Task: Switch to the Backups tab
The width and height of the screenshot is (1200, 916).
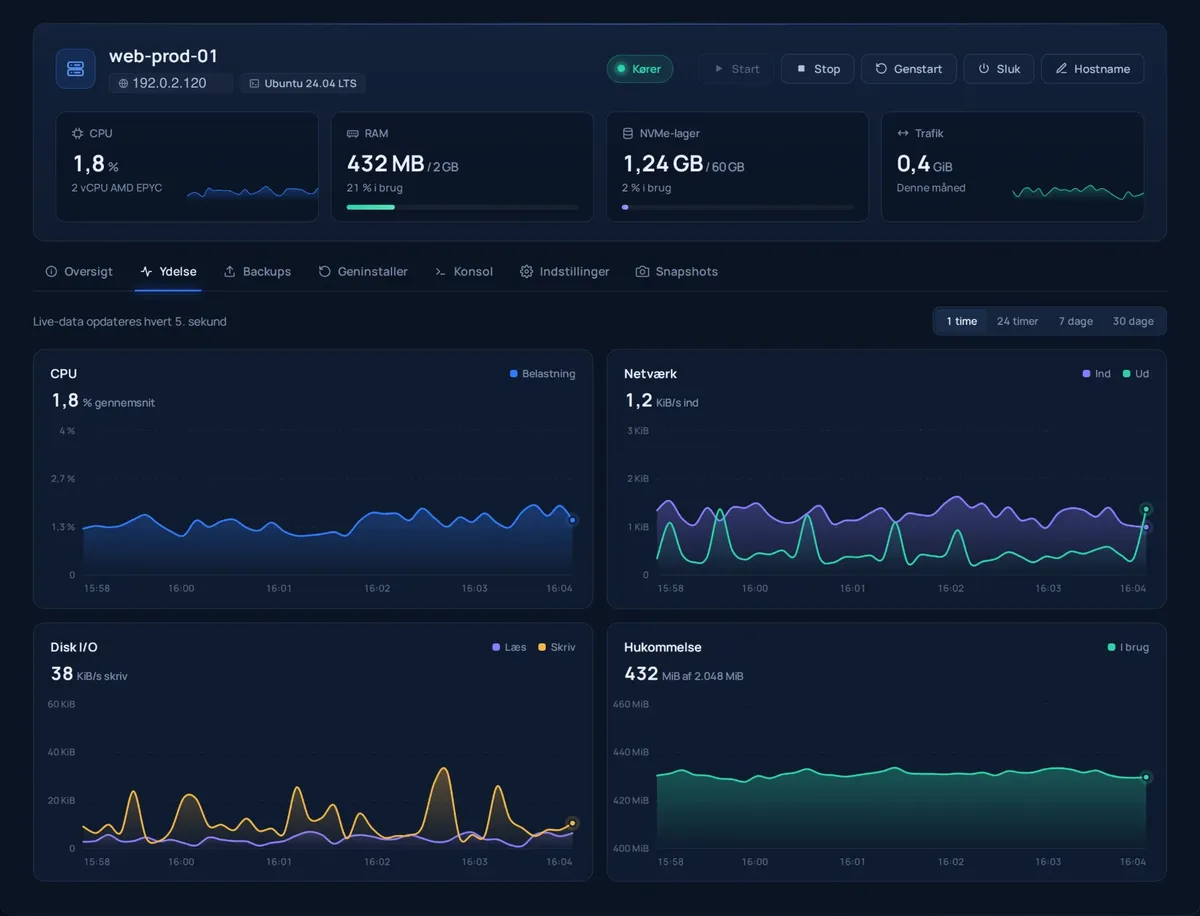Action: tap(257, 272)
